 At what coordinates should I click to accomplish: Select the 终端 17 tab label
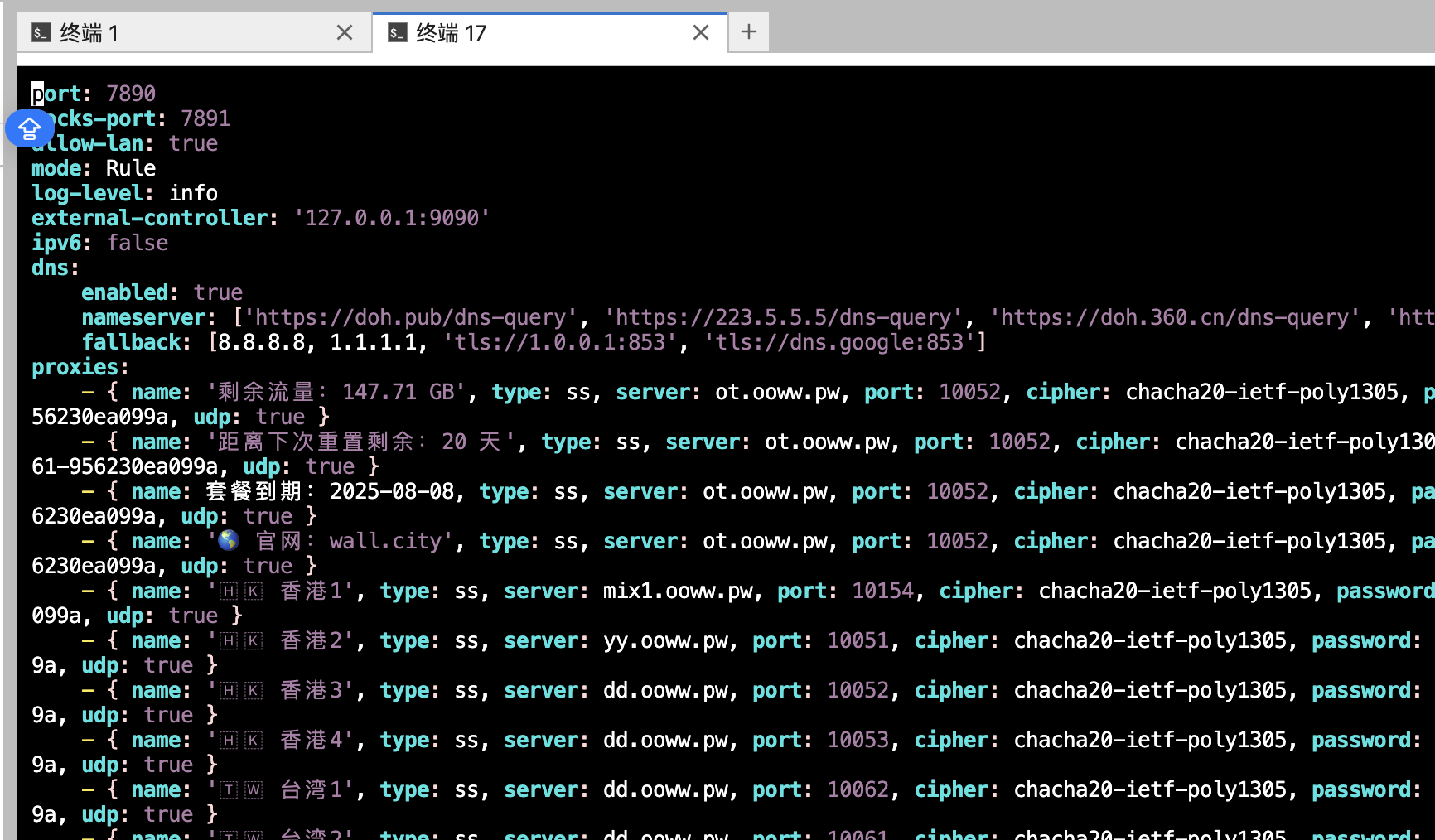coord(452,33)
